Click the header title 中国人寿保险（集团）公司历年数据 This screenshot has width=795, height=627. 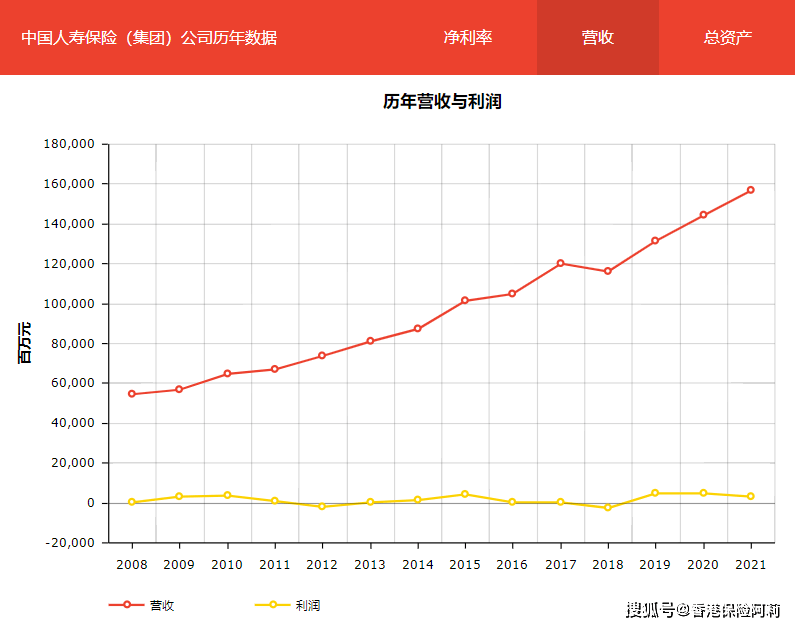[x=149, y=38]
